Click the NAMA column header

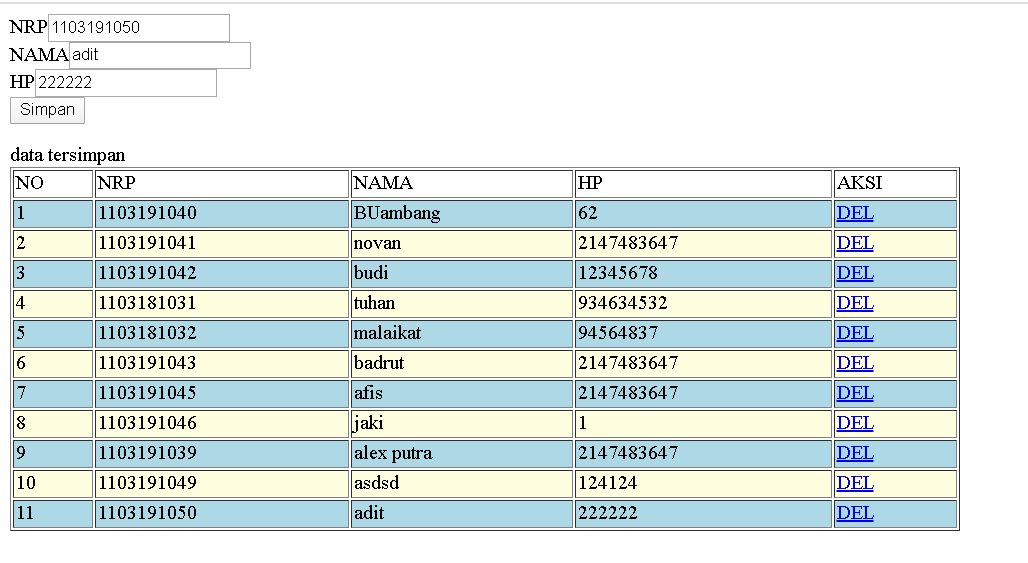pos(462,184)
